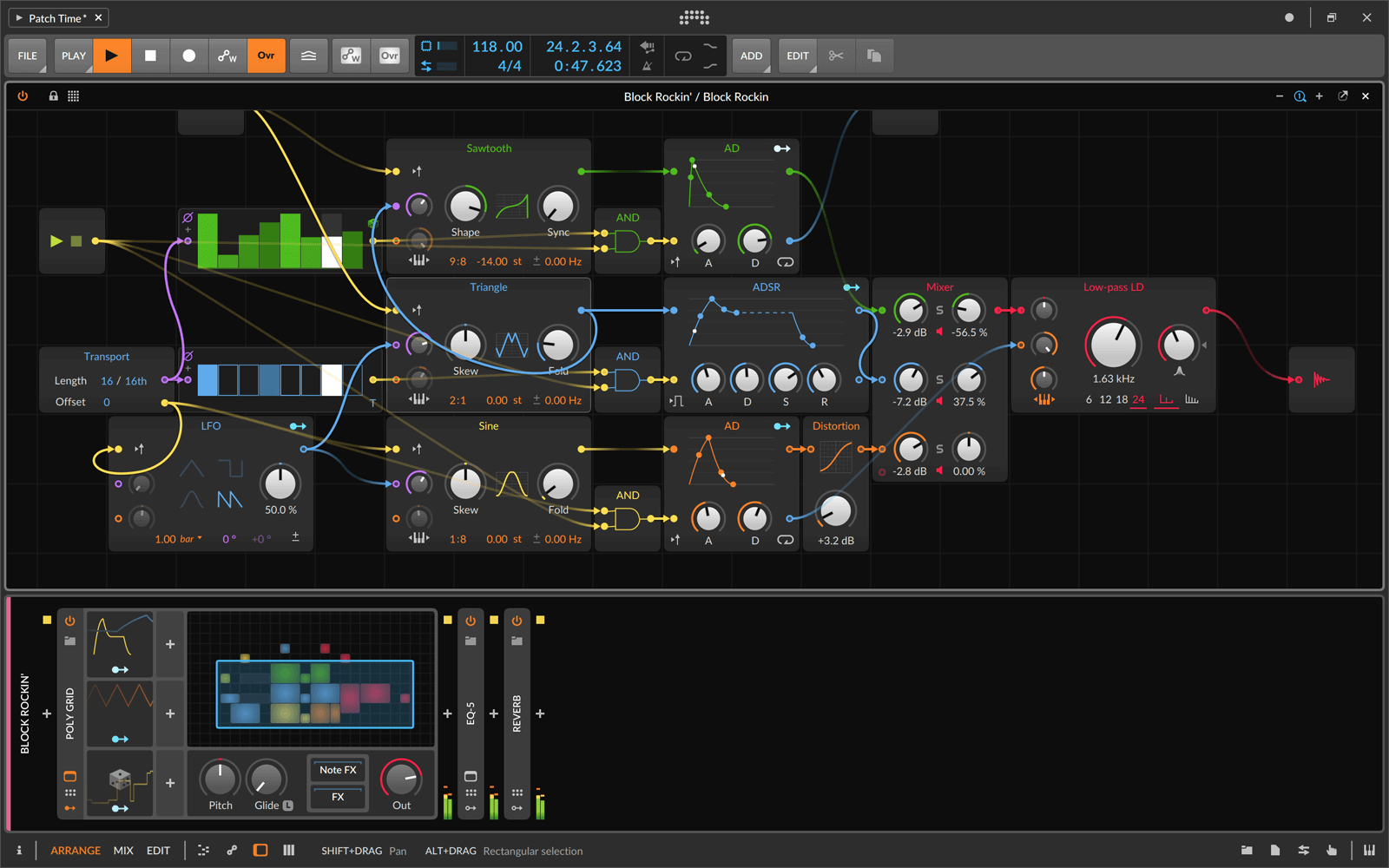
Task: Open the inspector info icon at bottom left
Action: coord(19,851)
